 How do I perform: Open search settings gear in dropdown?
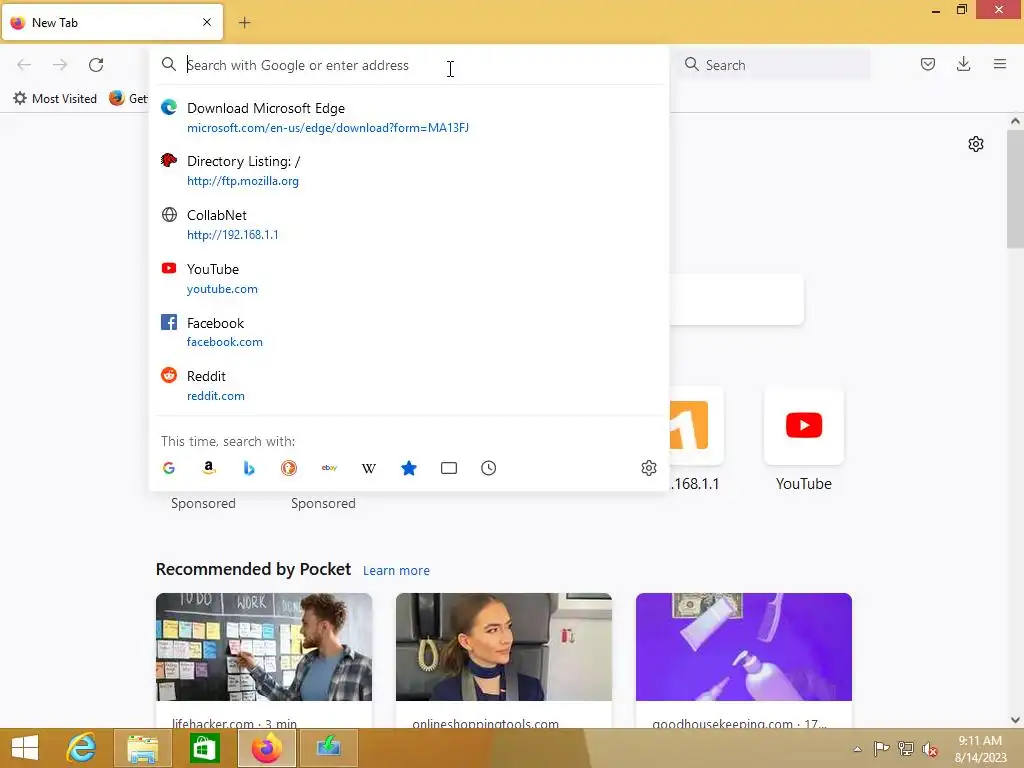648,468
